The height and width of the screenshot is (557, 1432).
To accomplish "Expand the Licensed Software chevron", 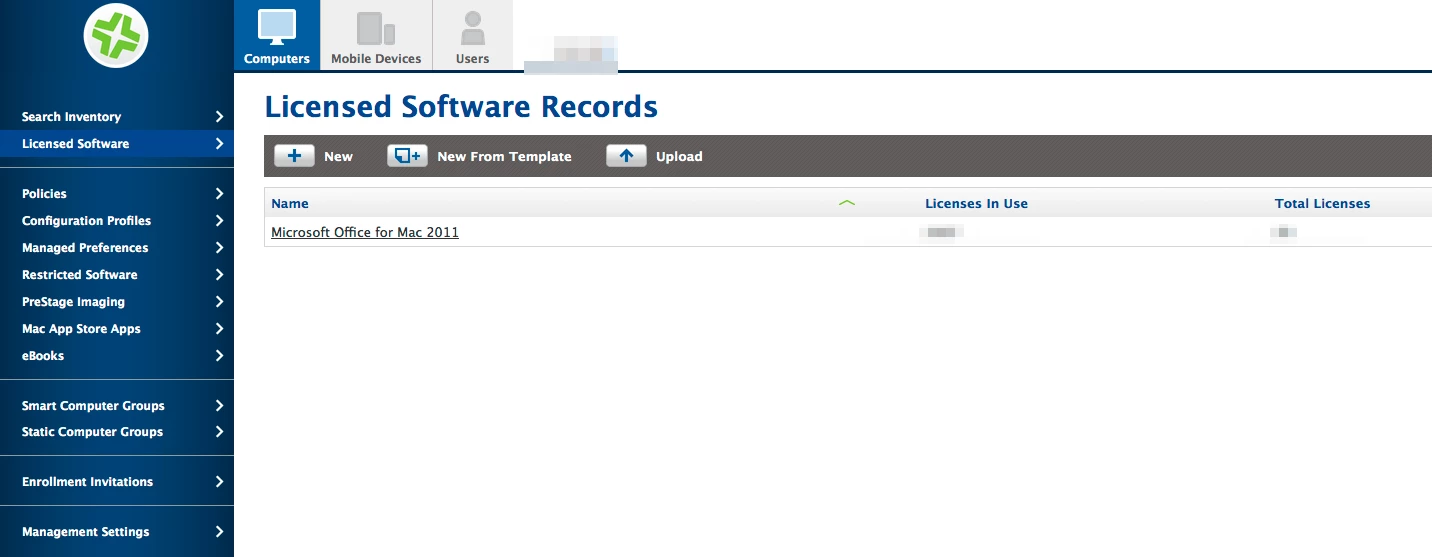I will tap(219, 144).
